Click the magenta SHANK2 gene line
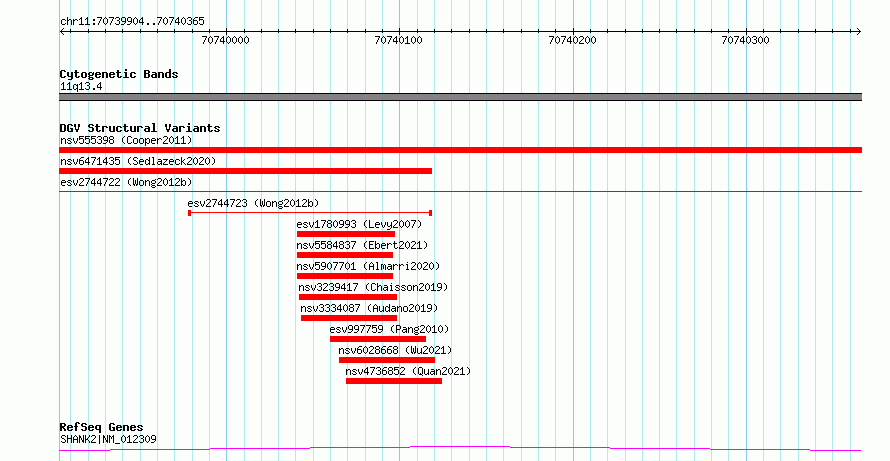Screen dimensions: 890x461 click(x=460, y=449)
